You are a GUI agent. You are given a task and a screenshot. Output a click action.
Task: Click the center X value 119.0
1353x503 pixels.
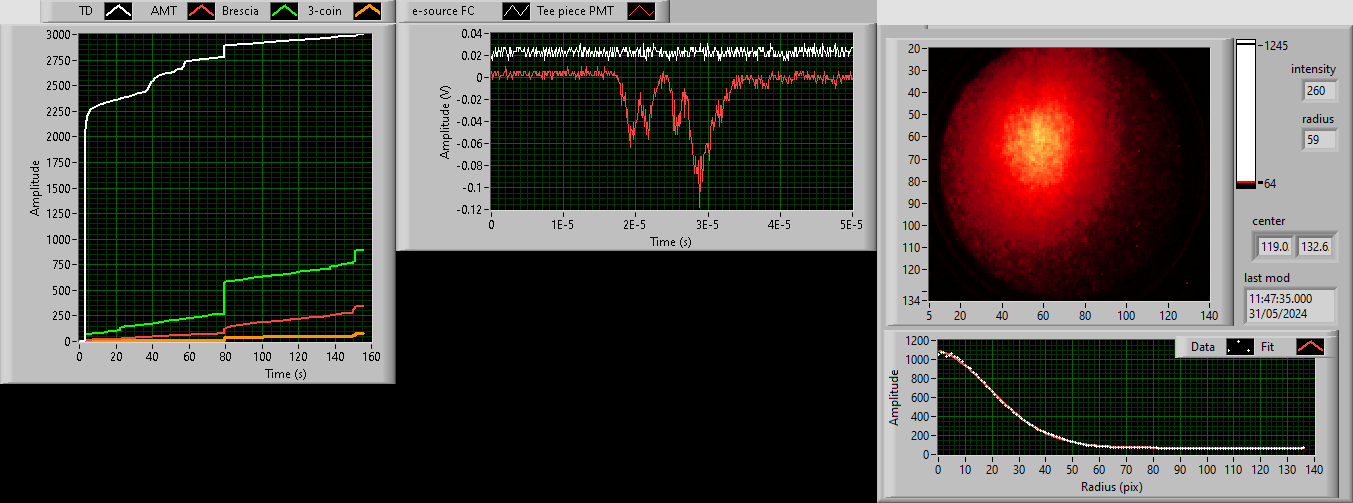click(1276, 245)
